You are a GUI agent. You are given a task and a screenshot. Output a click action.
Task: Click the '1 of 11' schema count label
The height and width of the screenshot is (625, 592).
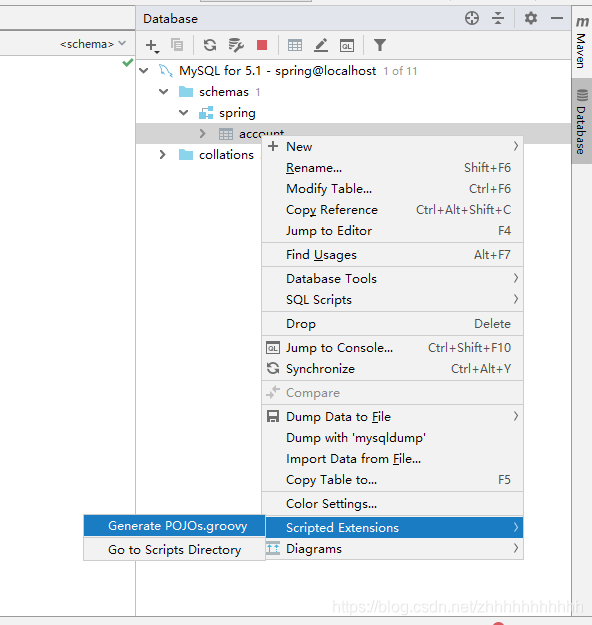click(x=400, y=71)
